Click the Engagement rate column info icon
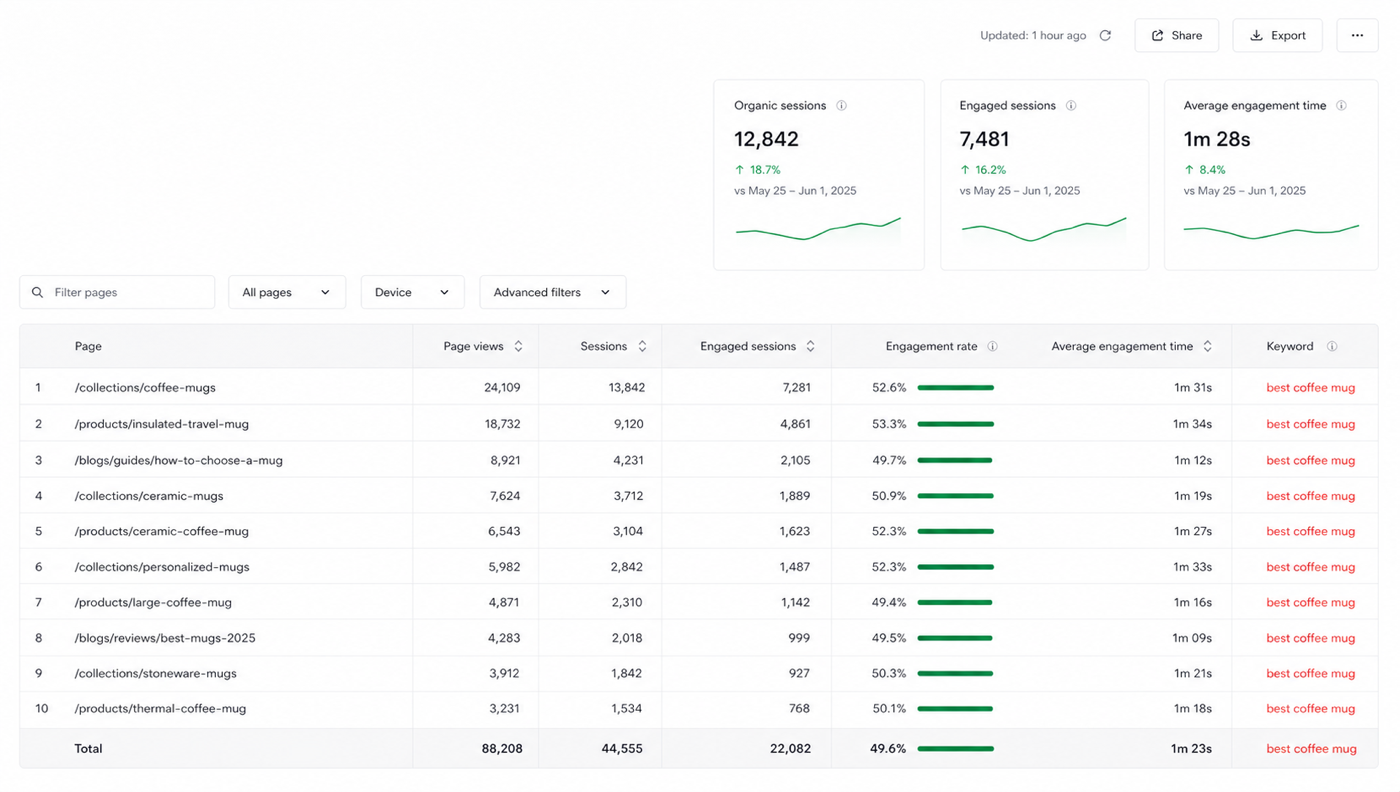Image resolution: width=1400 pixels, height=792 pixels. 992,347
